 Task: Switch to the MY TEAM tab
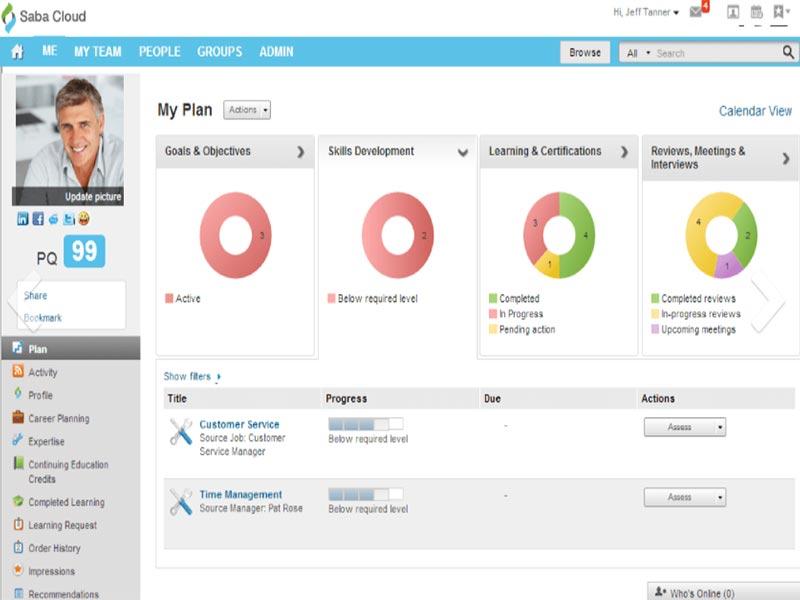click(97, 51)
